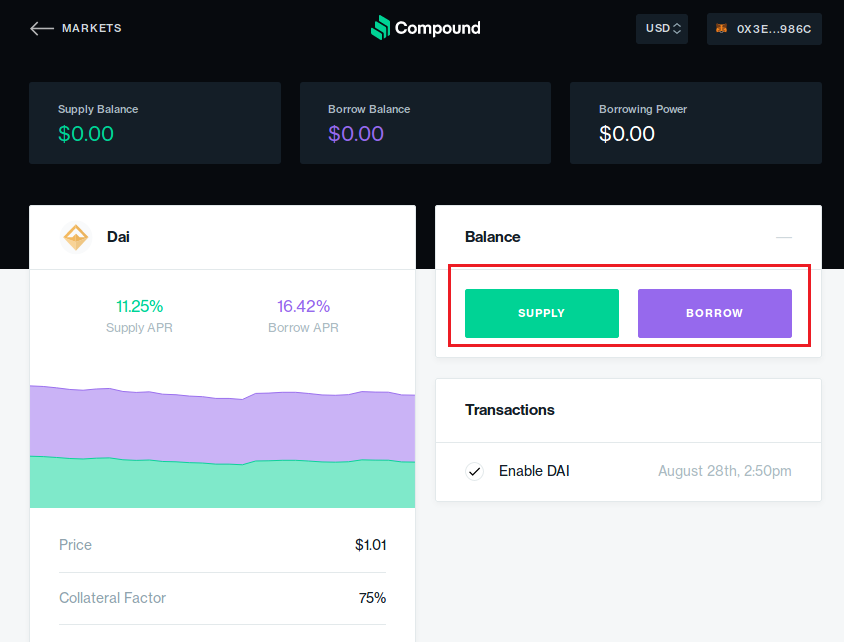Go back via the MARKETS link
Viewport: 844px width, 642px height.
[92, 28]
